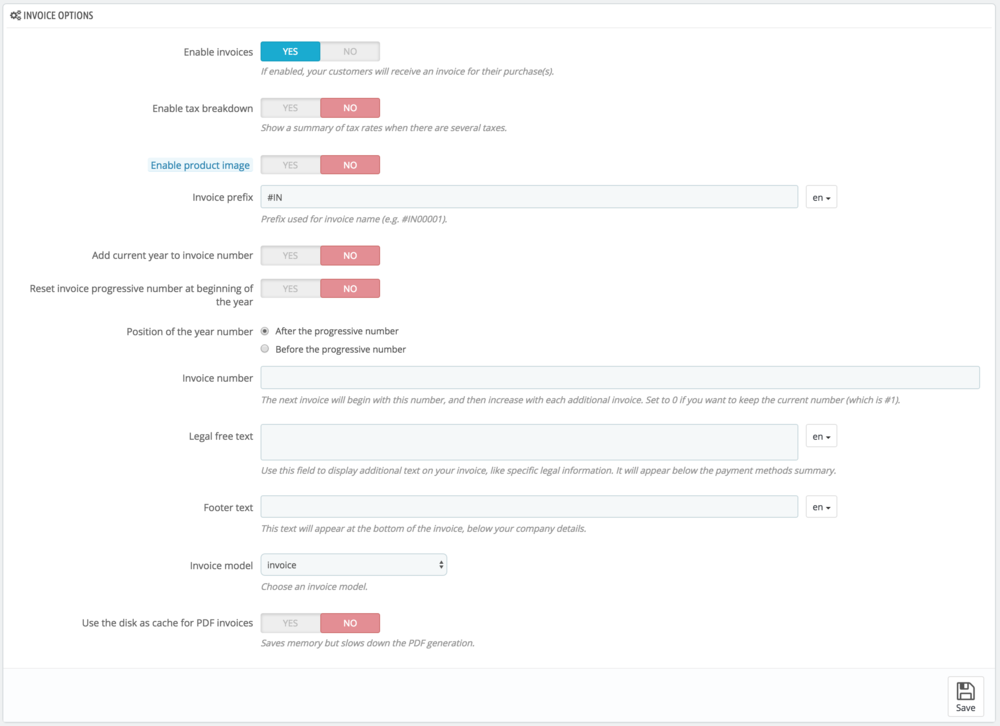This screenshot has width=1000, height=726.
Task: Enable using disk as cache for PDF invoices
Action: [x=289, y=622]
